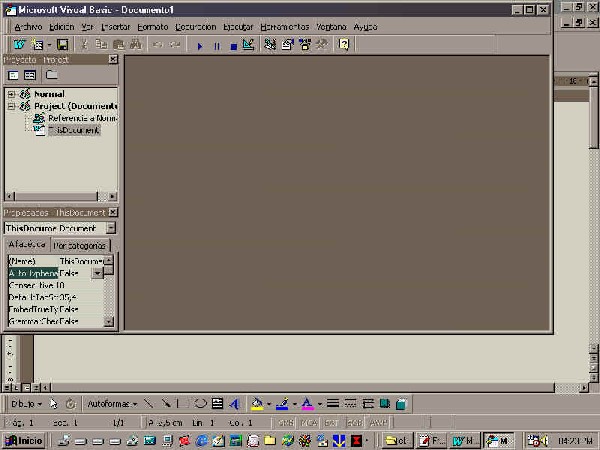This screenshot has width=600, height=450.
Task: Switch to the Por categorías tab
Action: point(80,246)
